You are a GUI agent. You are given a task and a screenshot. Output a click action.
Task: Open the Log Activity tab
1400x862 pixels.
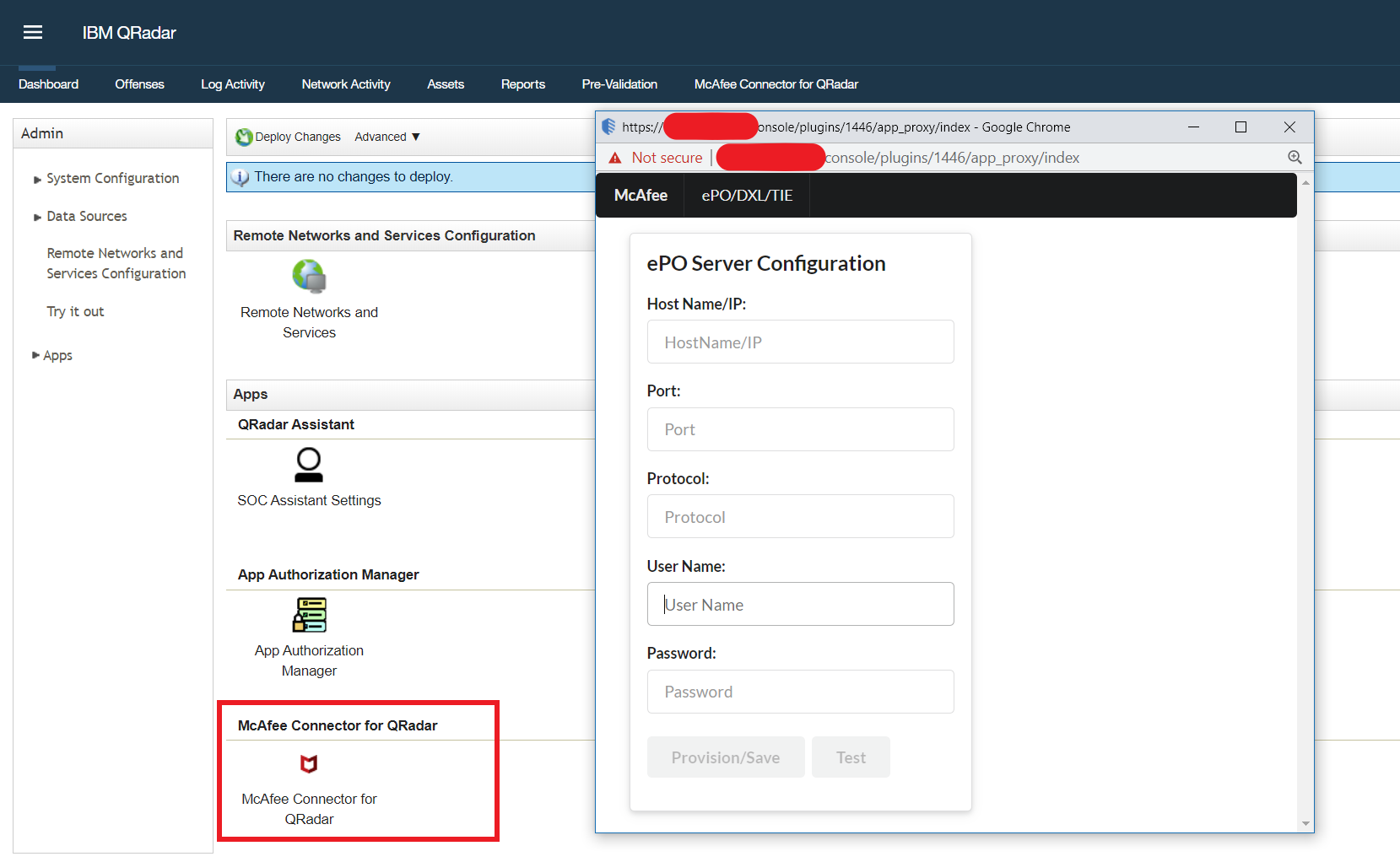[x=233, y=84]
